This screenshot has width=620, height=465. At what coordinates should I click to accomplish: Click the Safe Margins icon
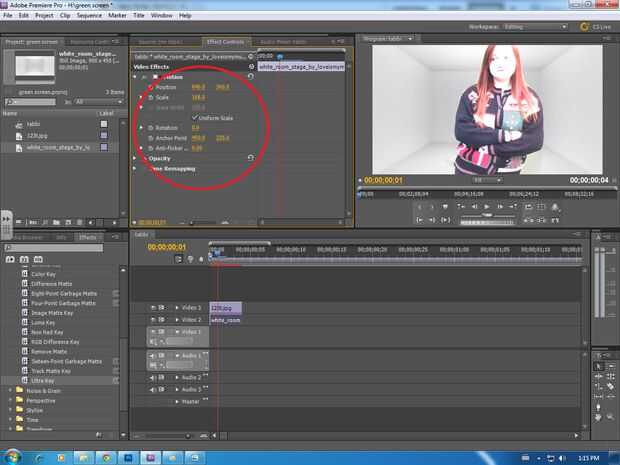coord(541,206)
